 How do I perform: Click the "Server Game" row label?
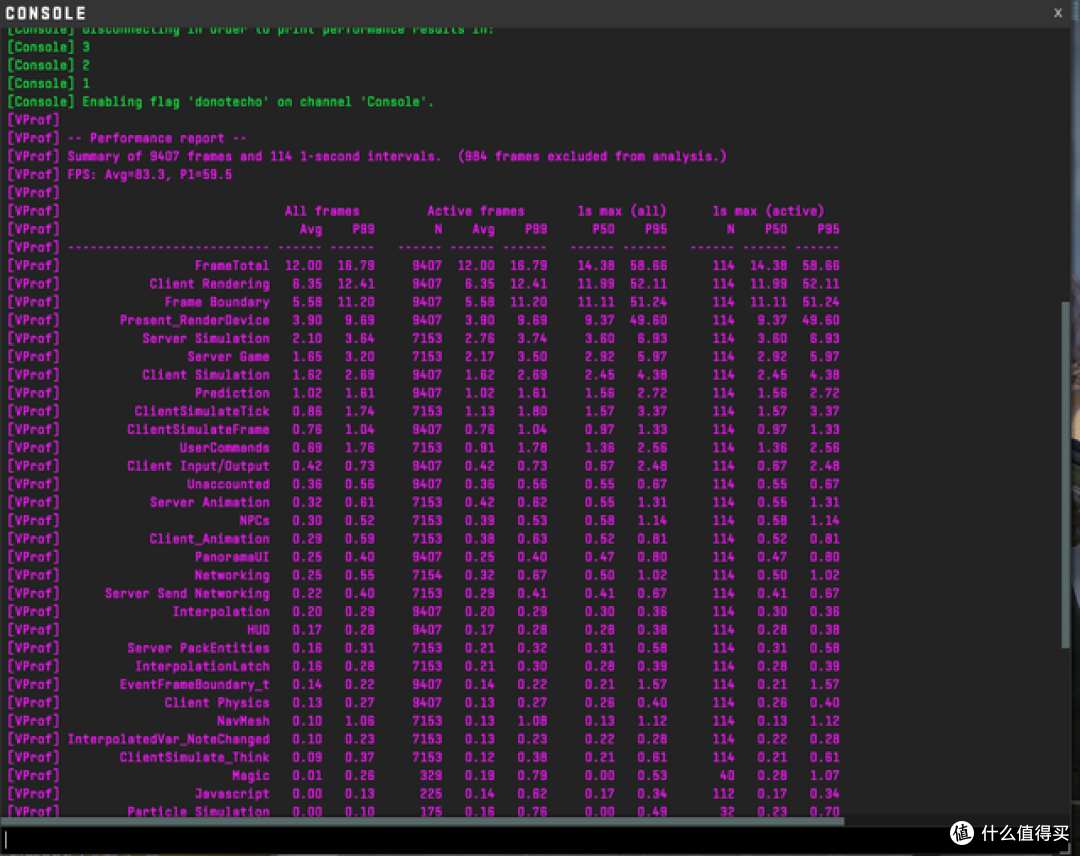point(228,357)
